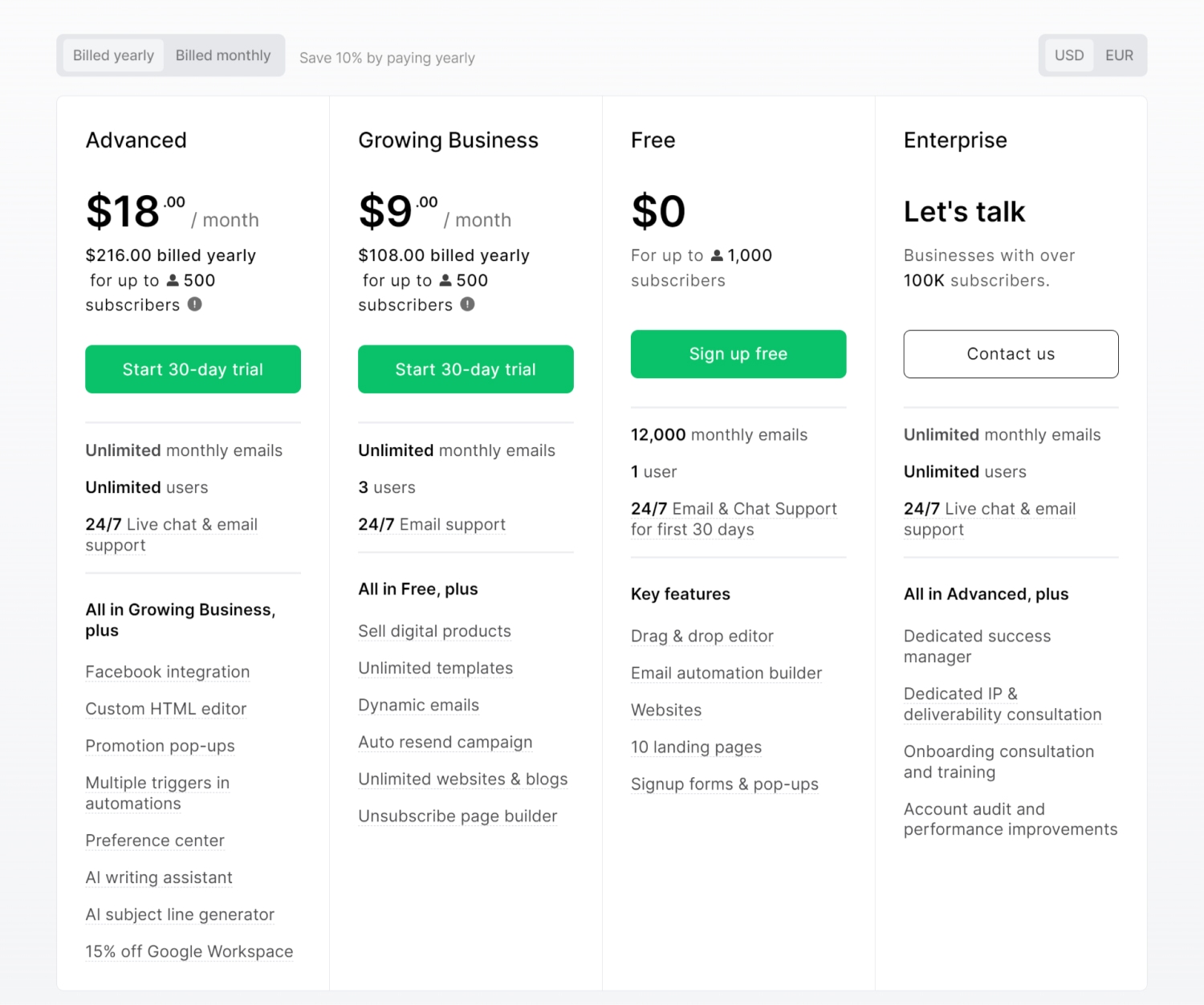The height and width of the screenshot is (1005, 1204).
Task: Click Email automation builder feature
Action: (x=726, y=673)
